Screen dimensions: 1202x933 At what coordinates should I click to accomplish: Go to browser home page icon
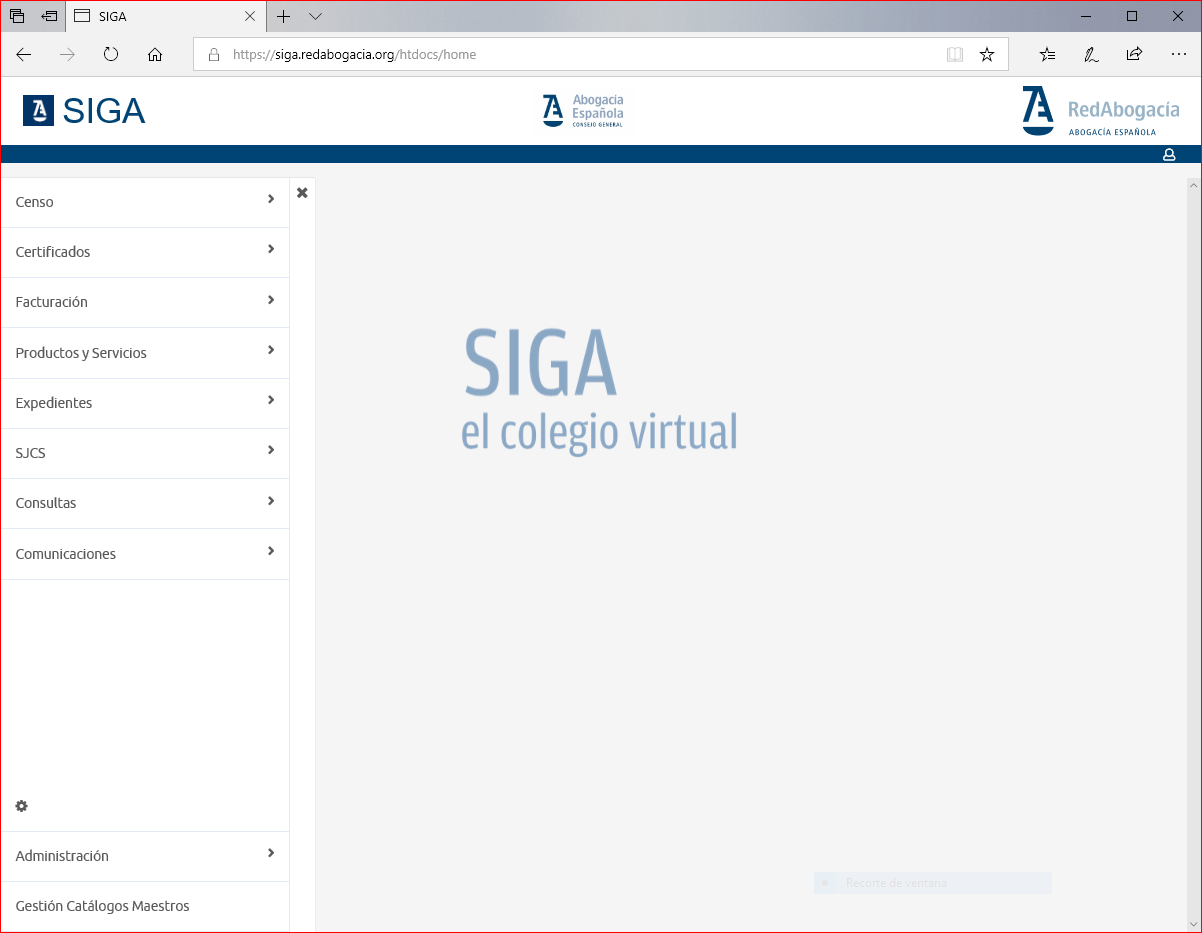coord(155,55)
